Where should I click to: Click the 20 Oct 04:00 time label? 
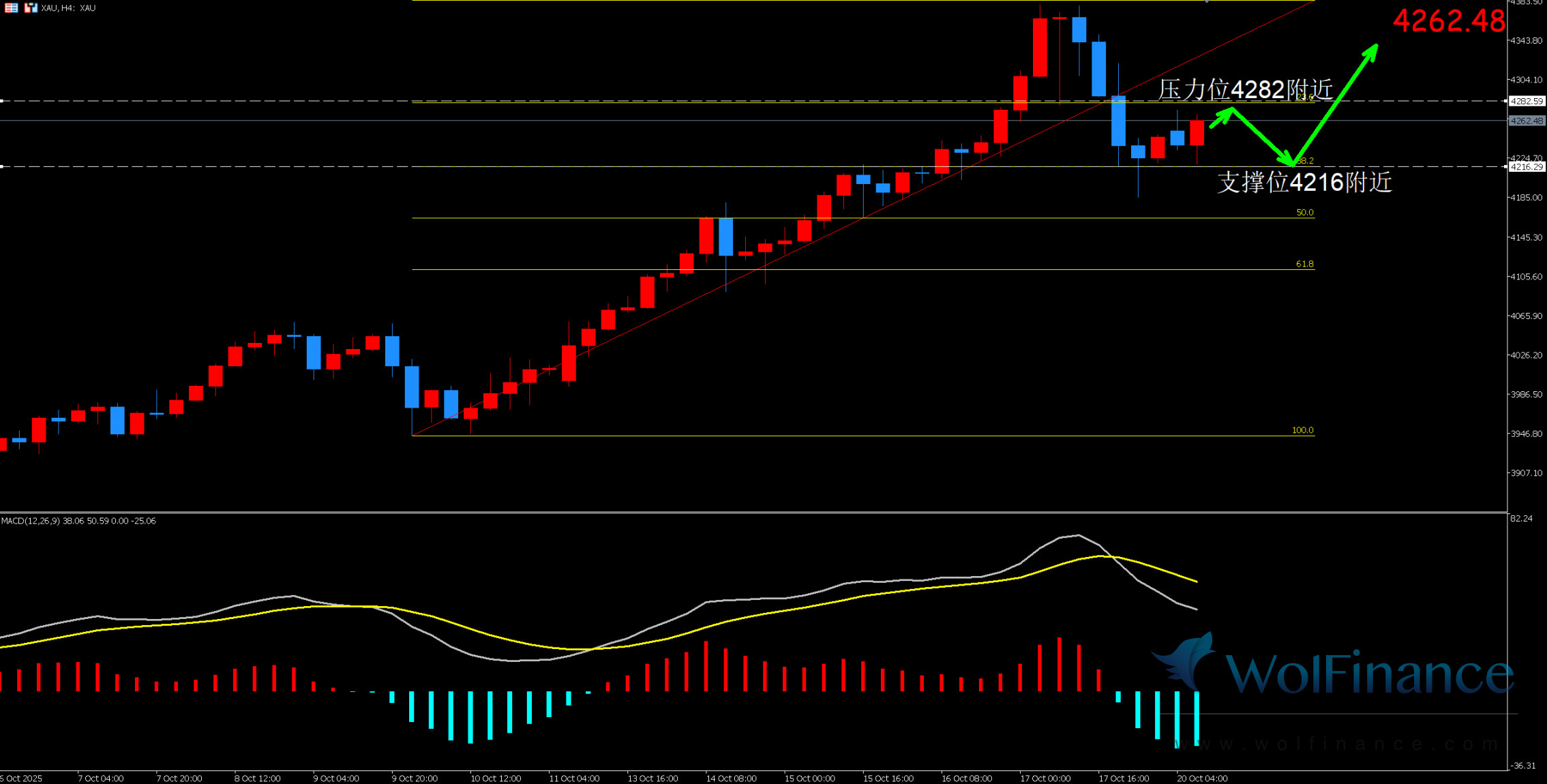pos(1202,778)
